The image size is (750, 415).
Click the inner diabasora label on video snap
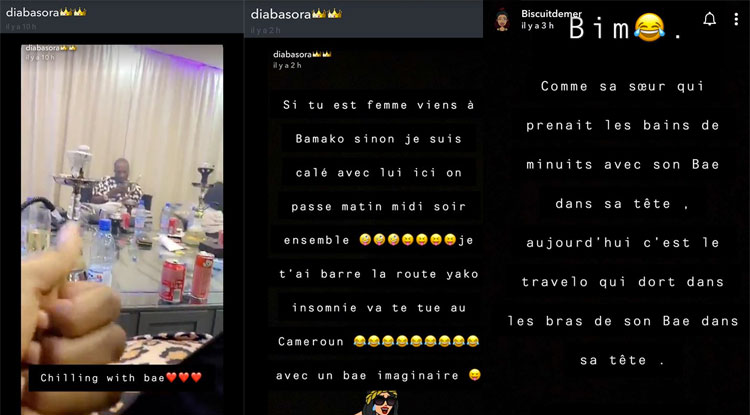(51, 48)
